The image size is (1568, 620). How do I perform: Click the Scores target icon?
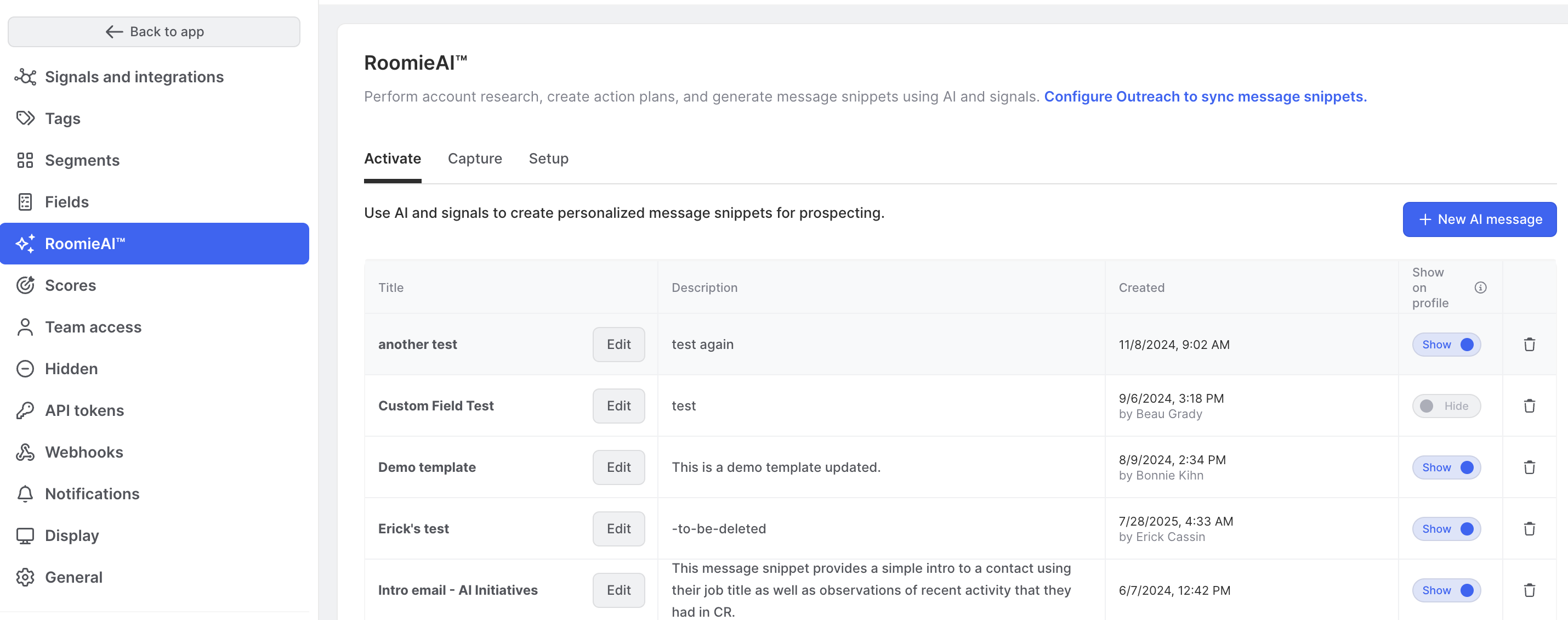pos(25,285)
